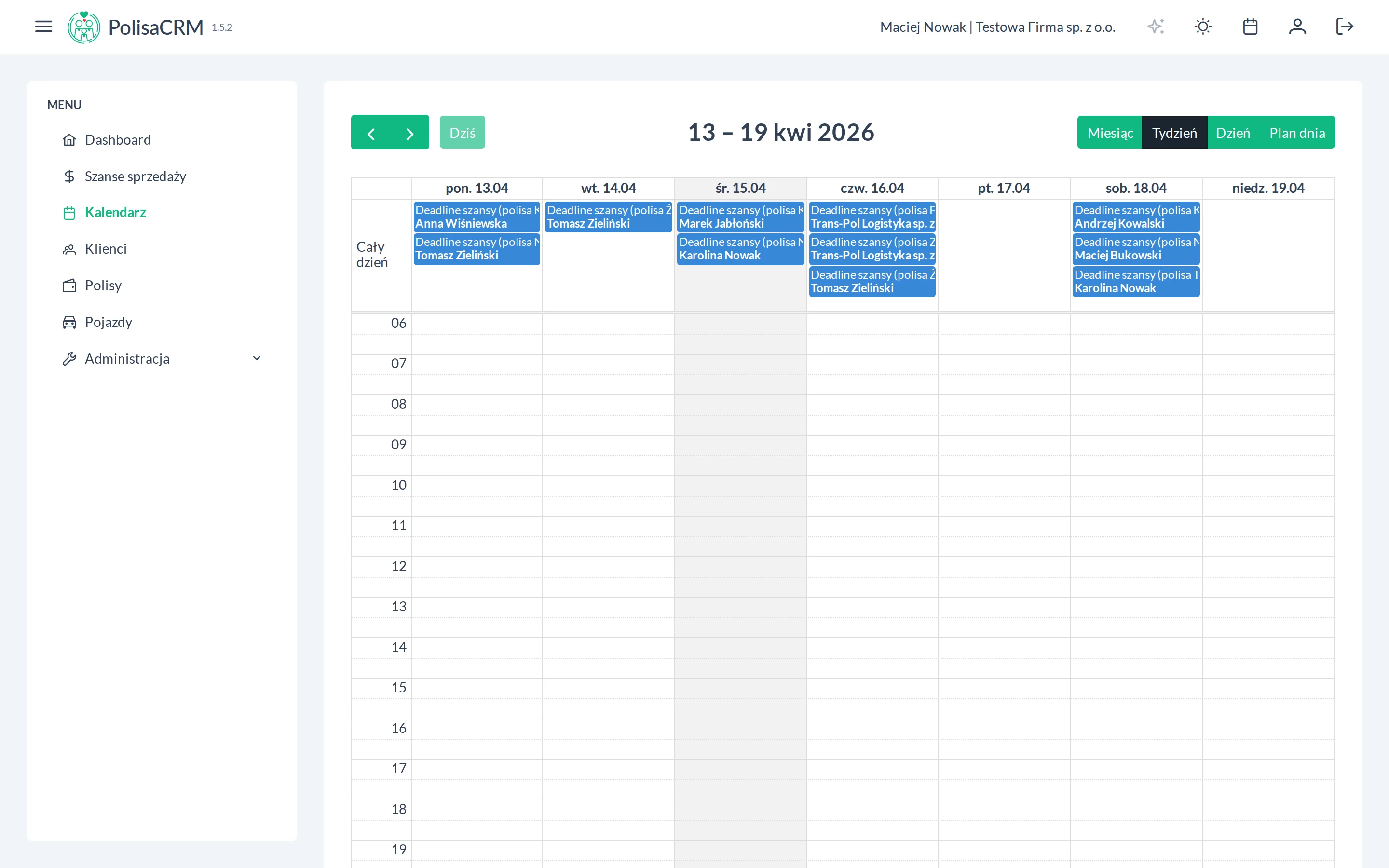The height and width of the screenshot is (868, 1389).
Task: Click the AI sparkles icon in header
Action: [x=1156, y=27]
